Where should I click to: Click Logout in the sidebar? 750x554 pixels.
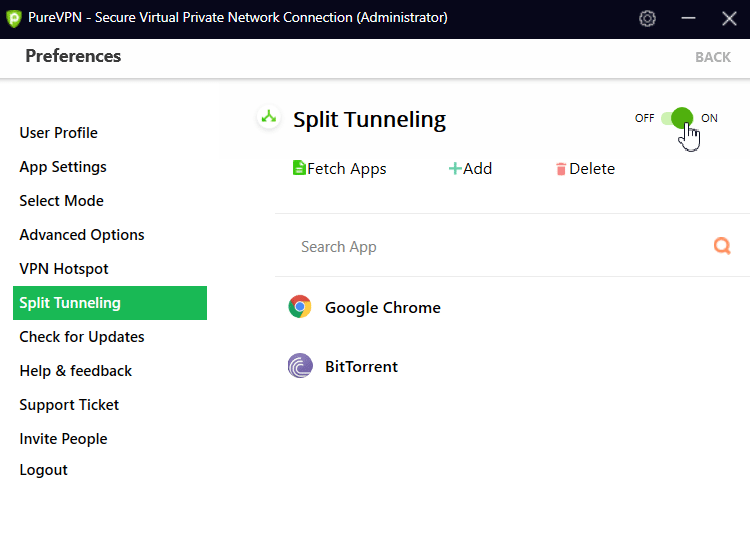coord(44,470)
